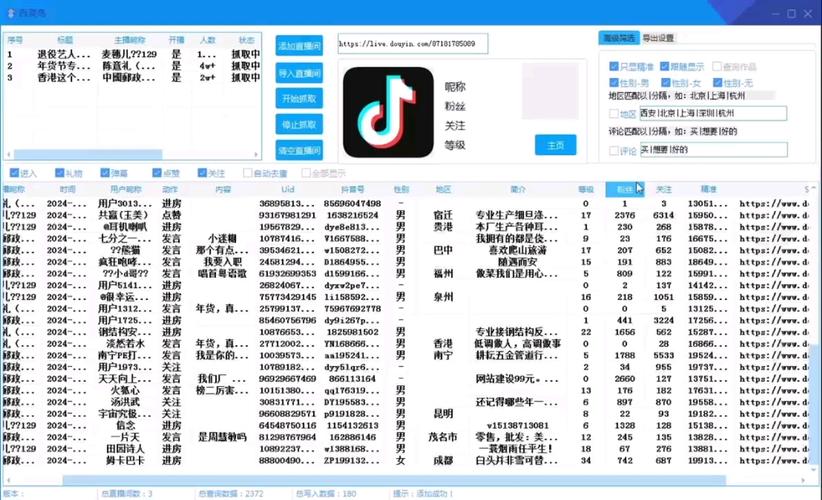
Task: Toggle the 点赞 checkbox
Action: click(157, 173)
